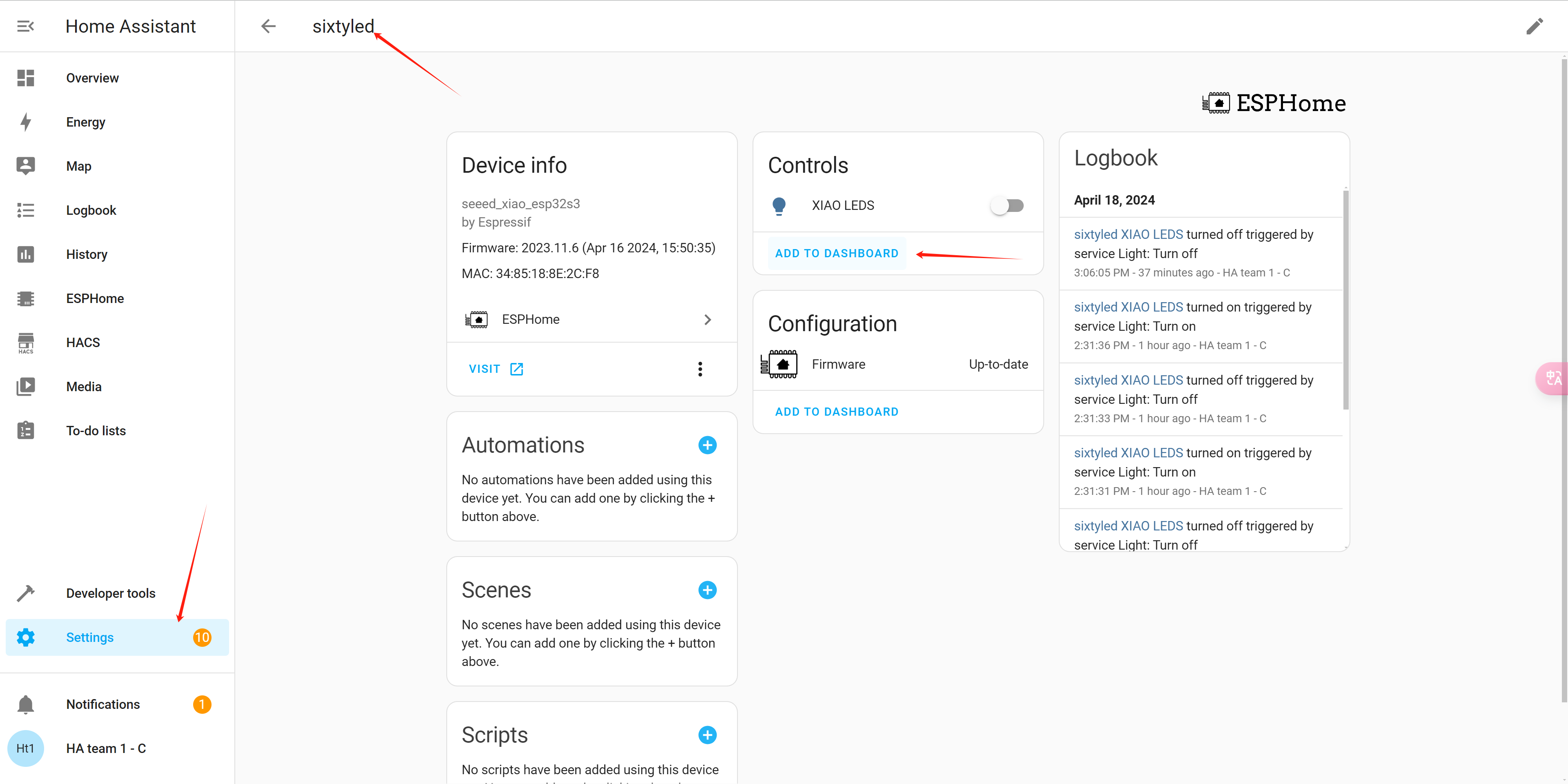Click the seeed_xiao_esp32s3 model text
This screenshot has width=1568, height=784.
521,203
